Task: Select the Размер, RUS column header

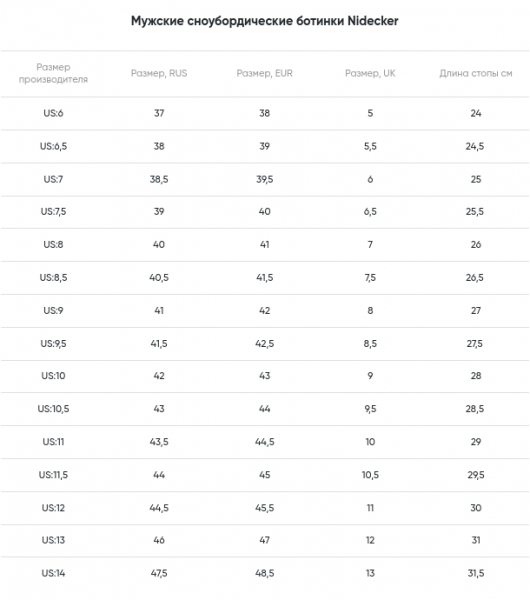Action: click(159, 73)
